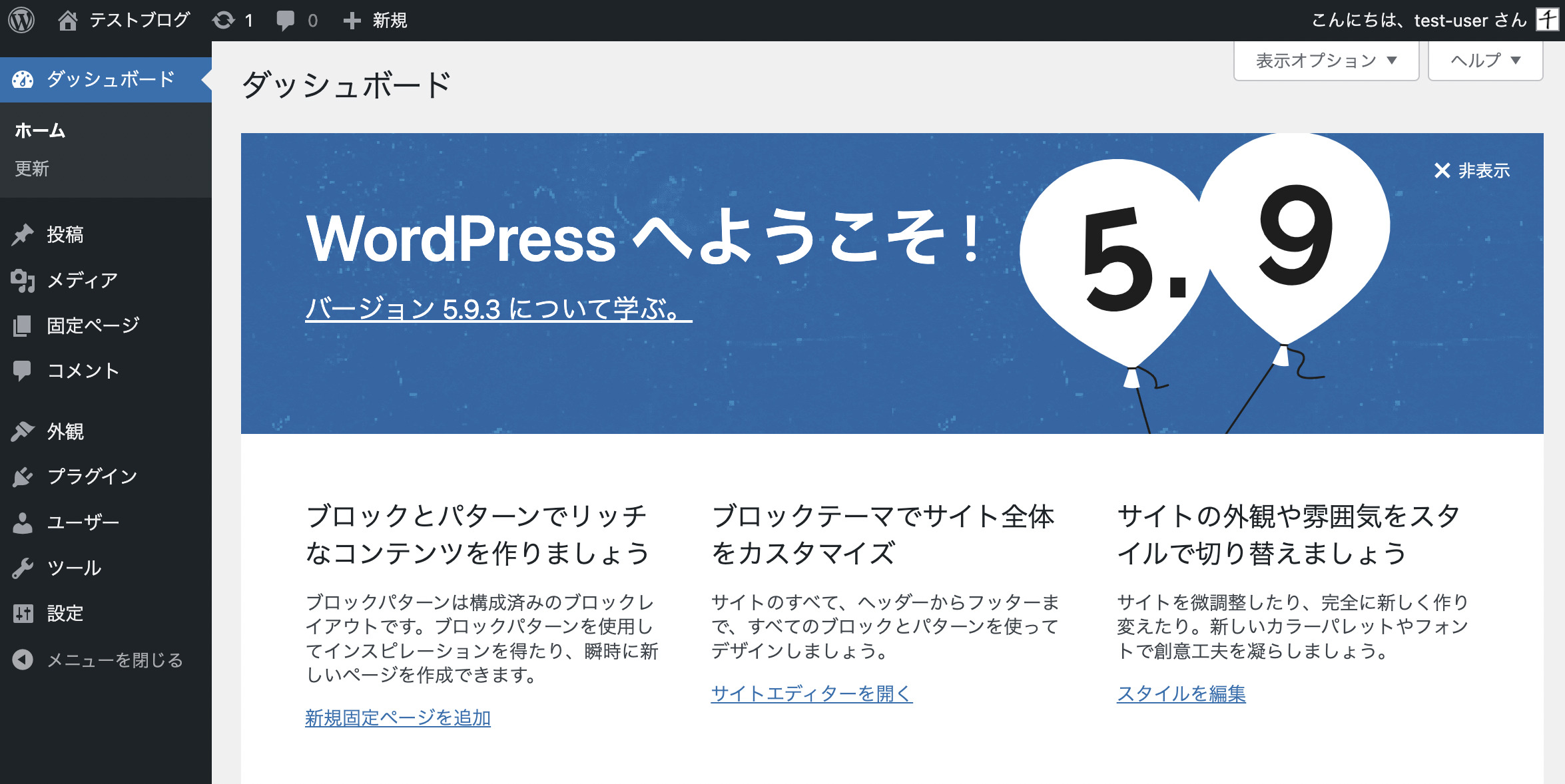Click the plus icon next to 新規
1565x784 pixels.
(352, 21)
